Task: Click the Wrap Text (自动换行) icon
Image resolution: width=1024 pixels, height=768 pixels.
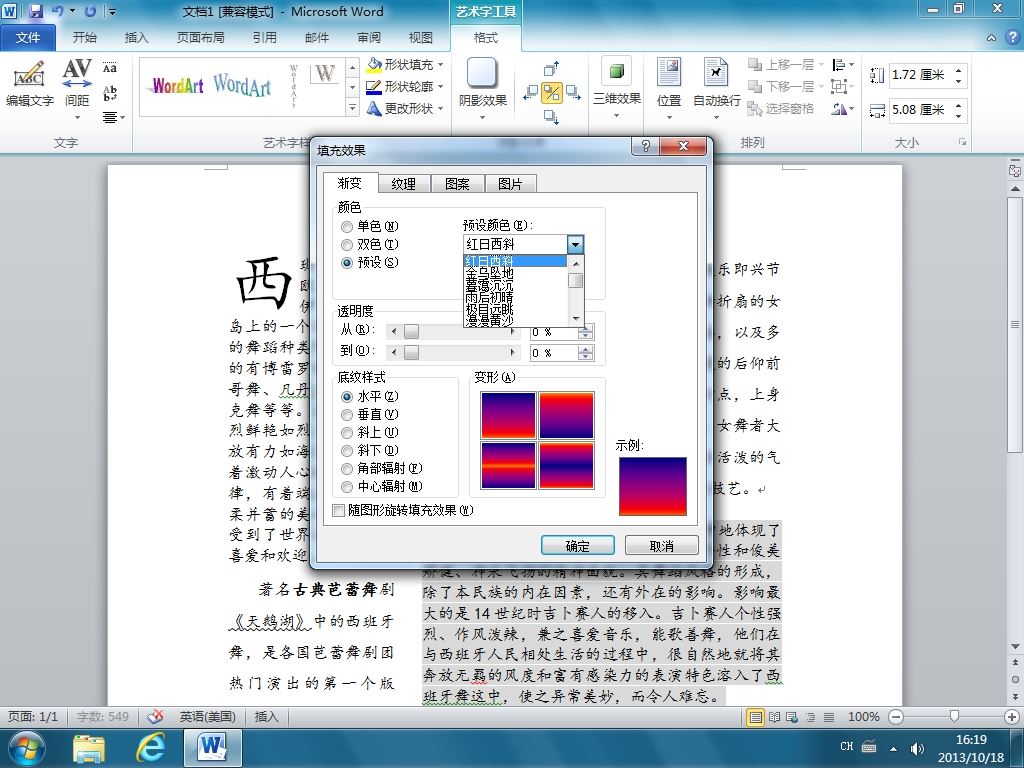Action: pyautogui.click(x=716, y=72)
